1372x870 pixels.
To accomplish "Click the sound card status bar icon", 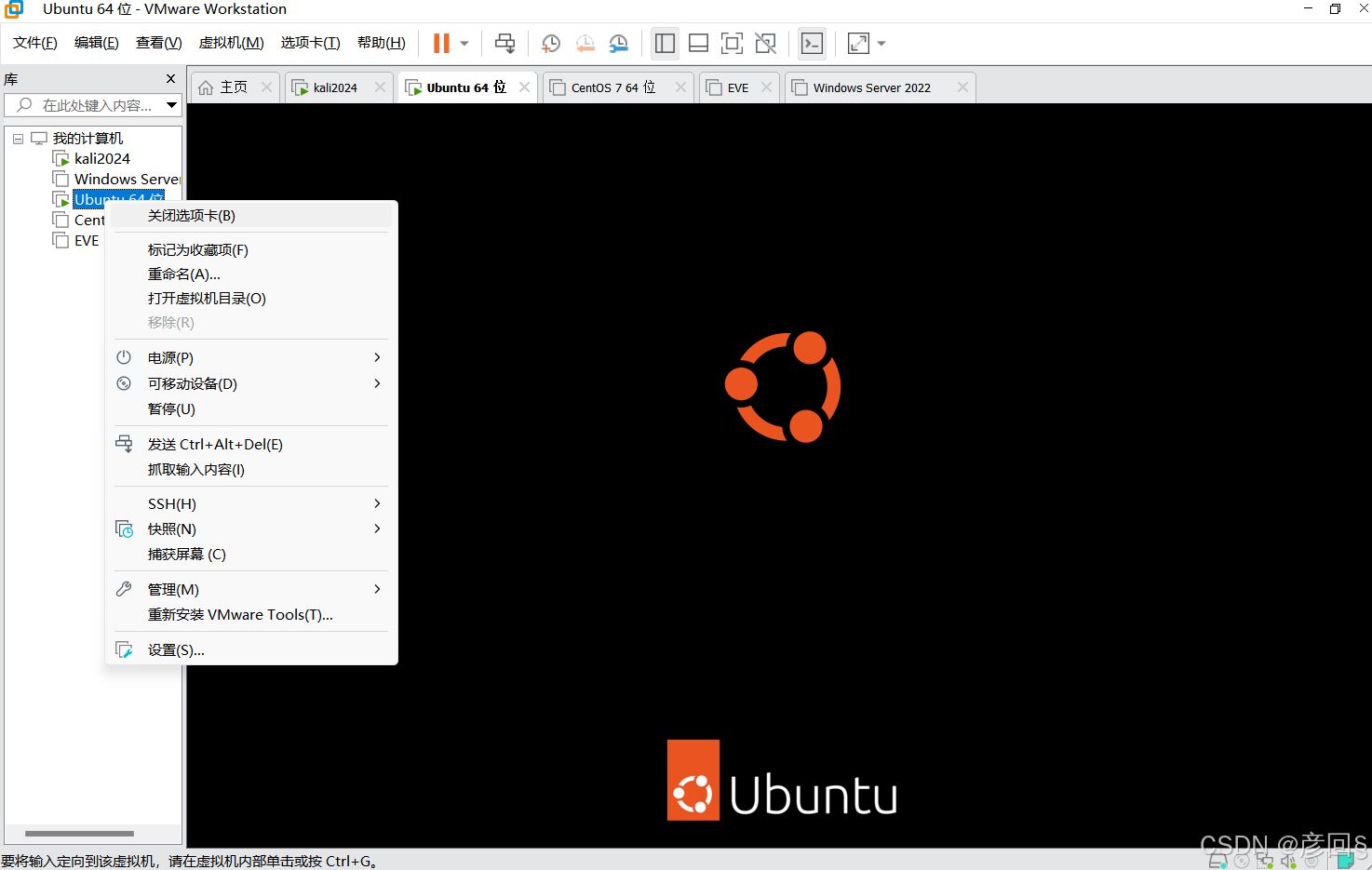I will coord(1288,861).
